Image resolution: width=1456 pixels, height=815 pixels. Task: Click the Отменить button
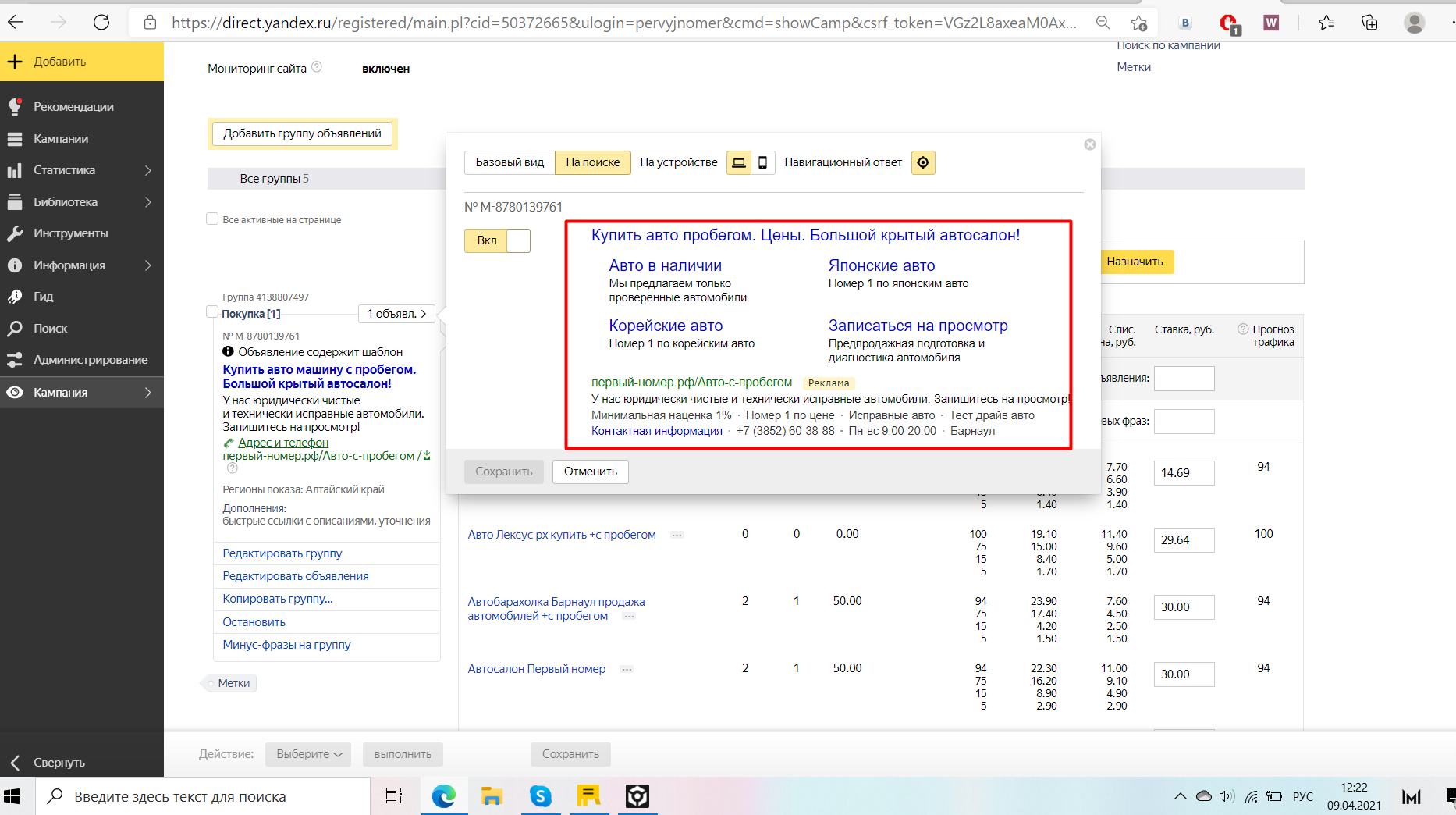click(591, 472)
